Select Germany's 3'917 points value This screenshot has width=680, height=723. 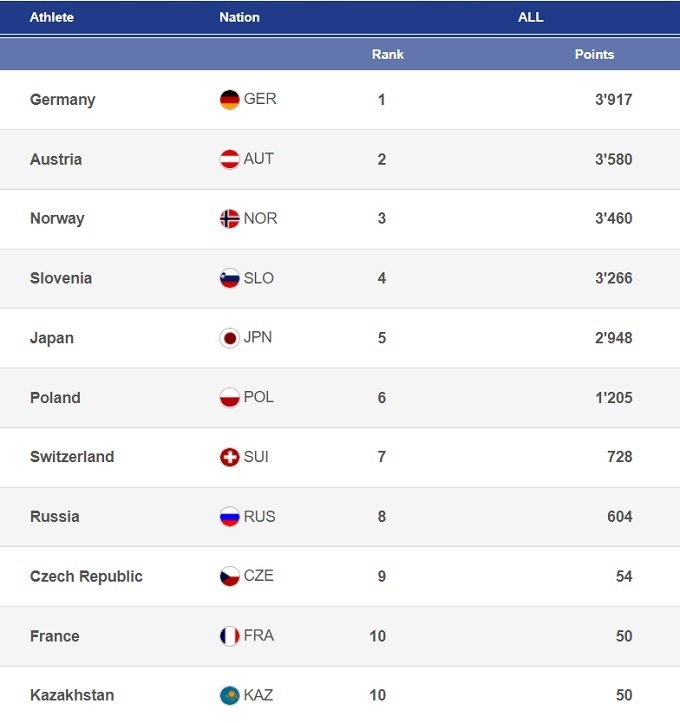click(613, 100)
